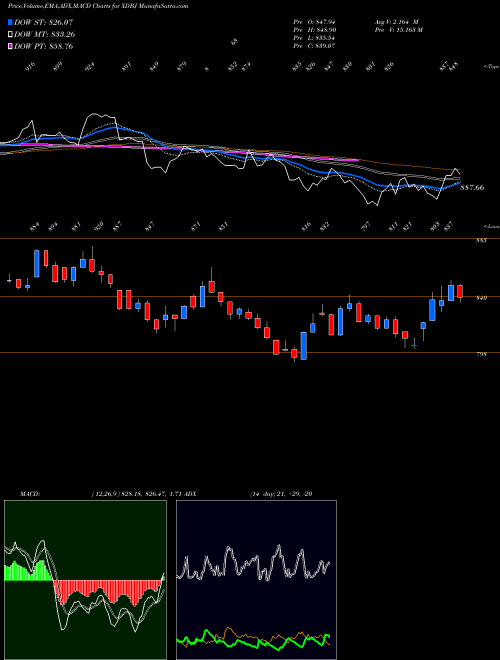Click the tall blue candle near the 798 low

click(303, 346)
